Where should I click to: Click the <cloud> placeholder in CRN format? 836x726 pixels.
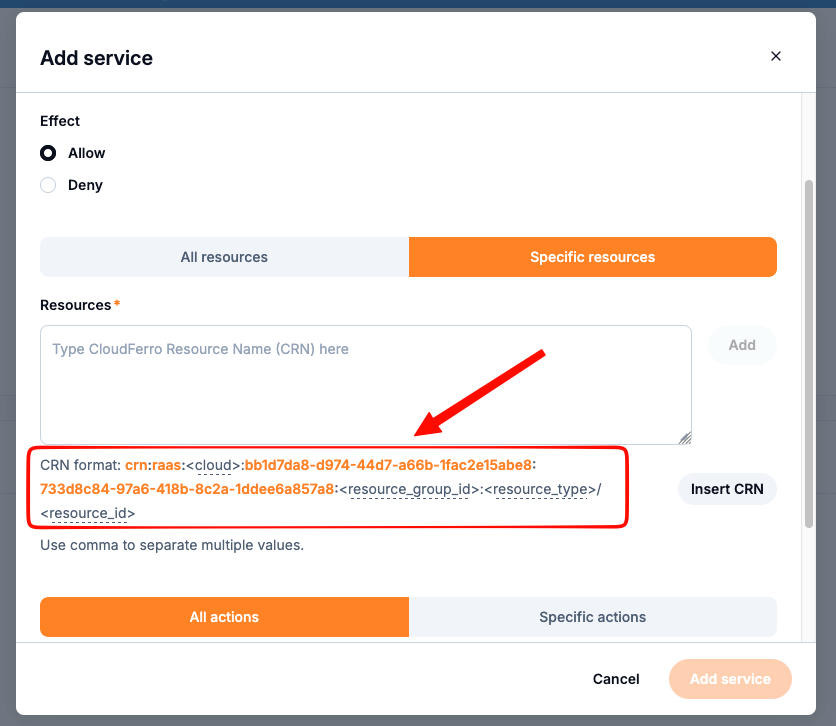[x=213, y=465]
